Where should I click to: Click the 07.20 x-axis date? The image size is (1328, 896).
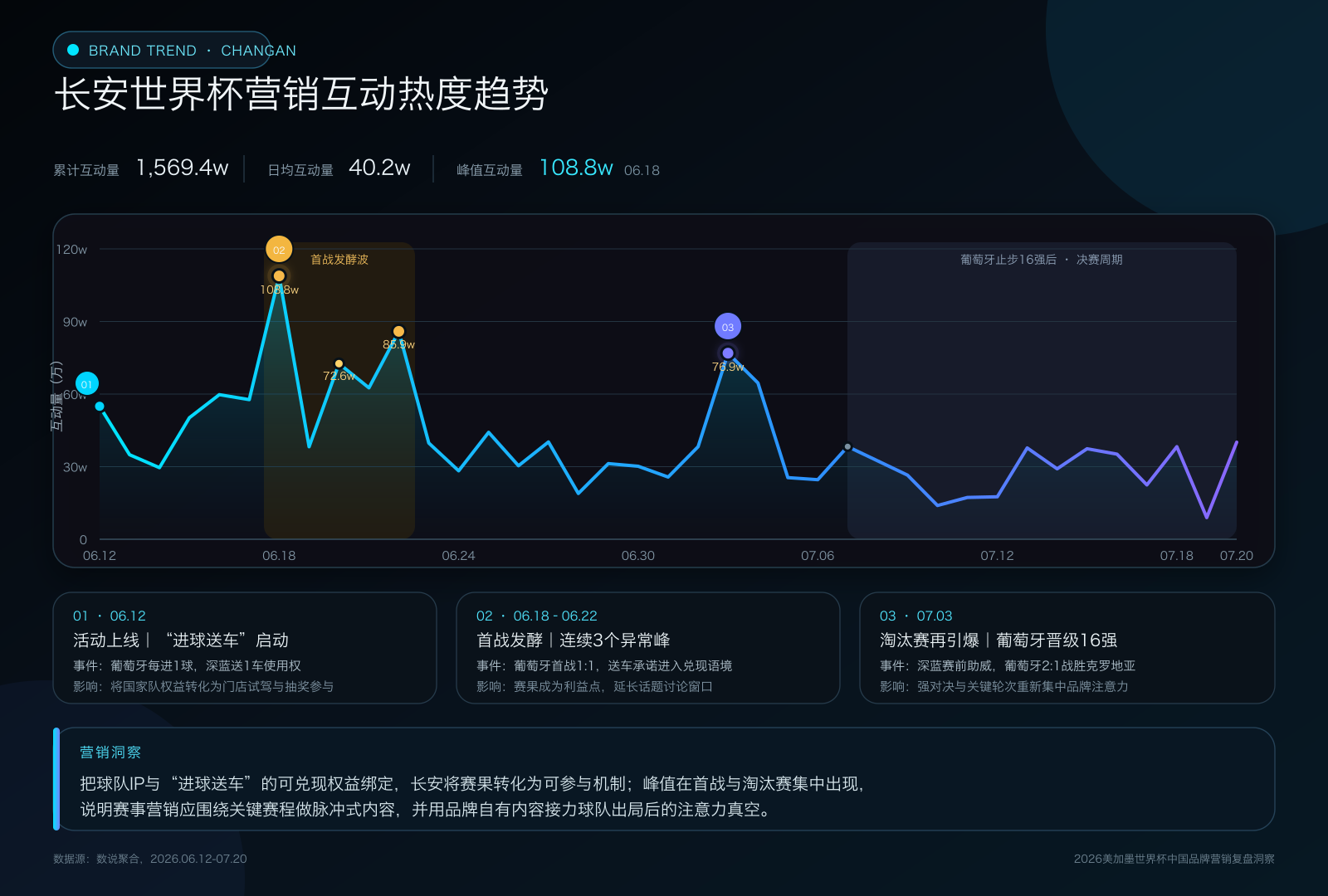tap(1237, 556)
